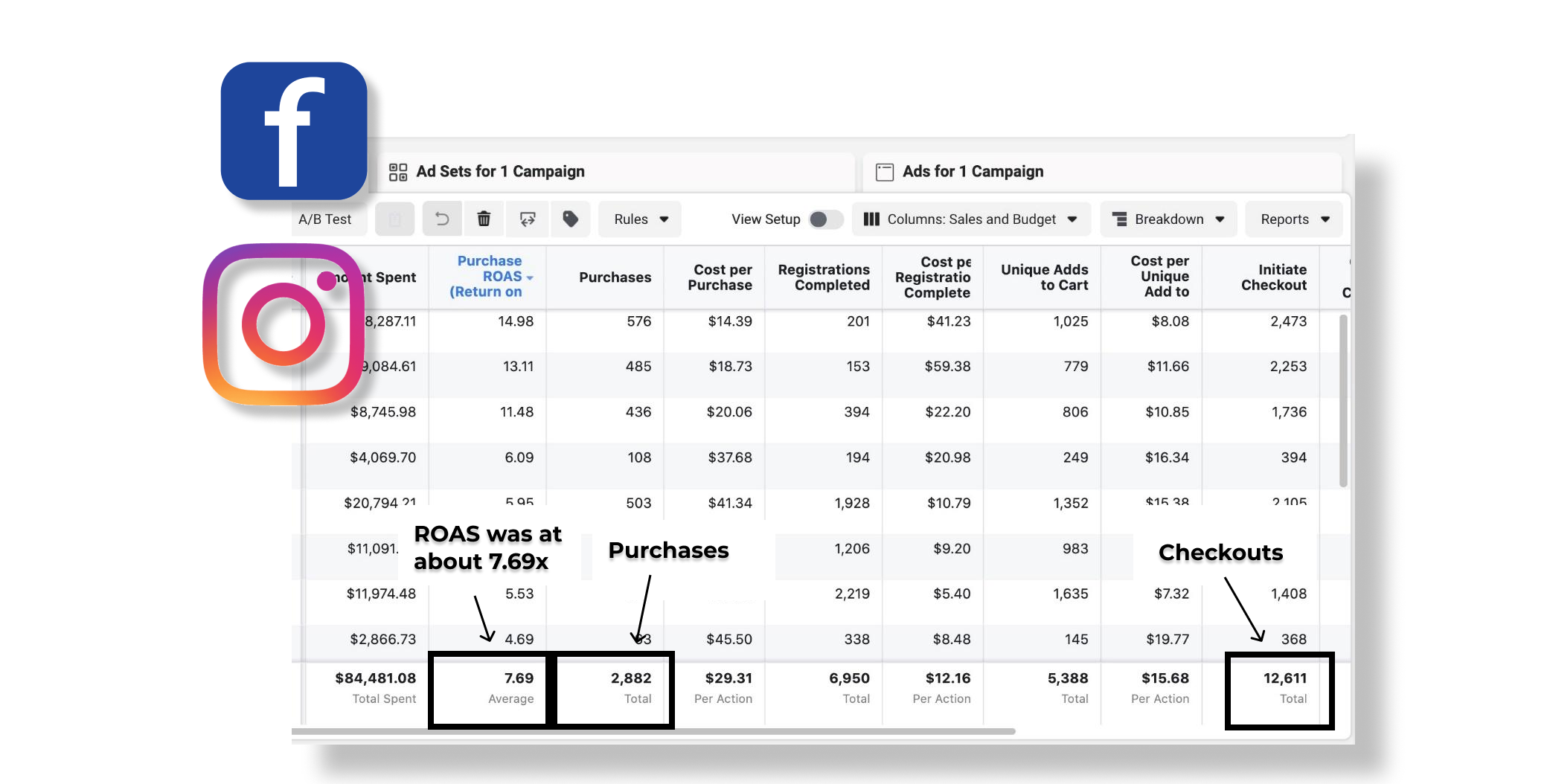The width and height of the screenshot is (1550, 784).
Task: Click the trash delete icon
Action: (484, 219)
